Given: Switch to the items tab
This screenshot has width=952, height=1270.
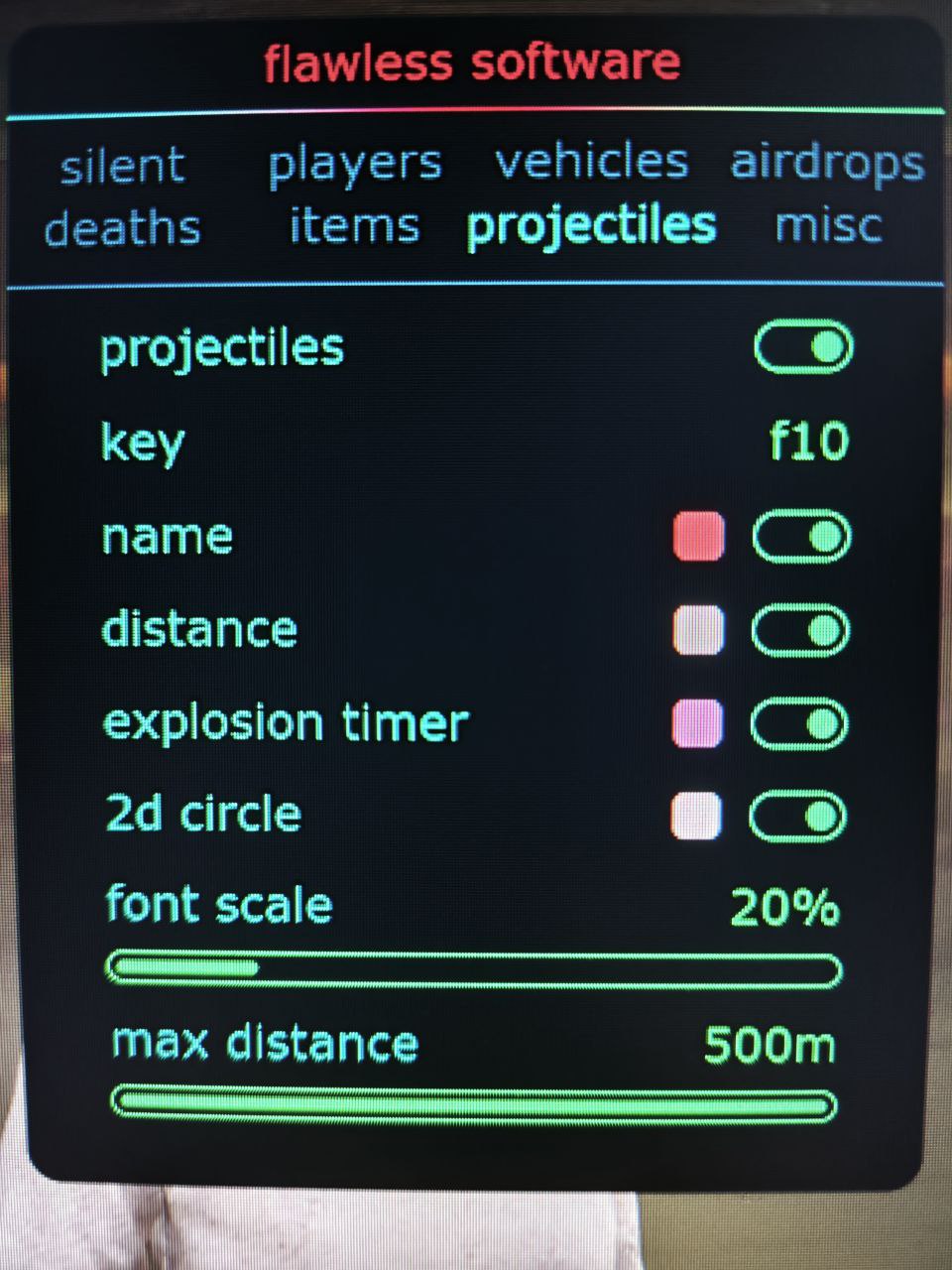Looking at the screenshot, I should 354,226.
